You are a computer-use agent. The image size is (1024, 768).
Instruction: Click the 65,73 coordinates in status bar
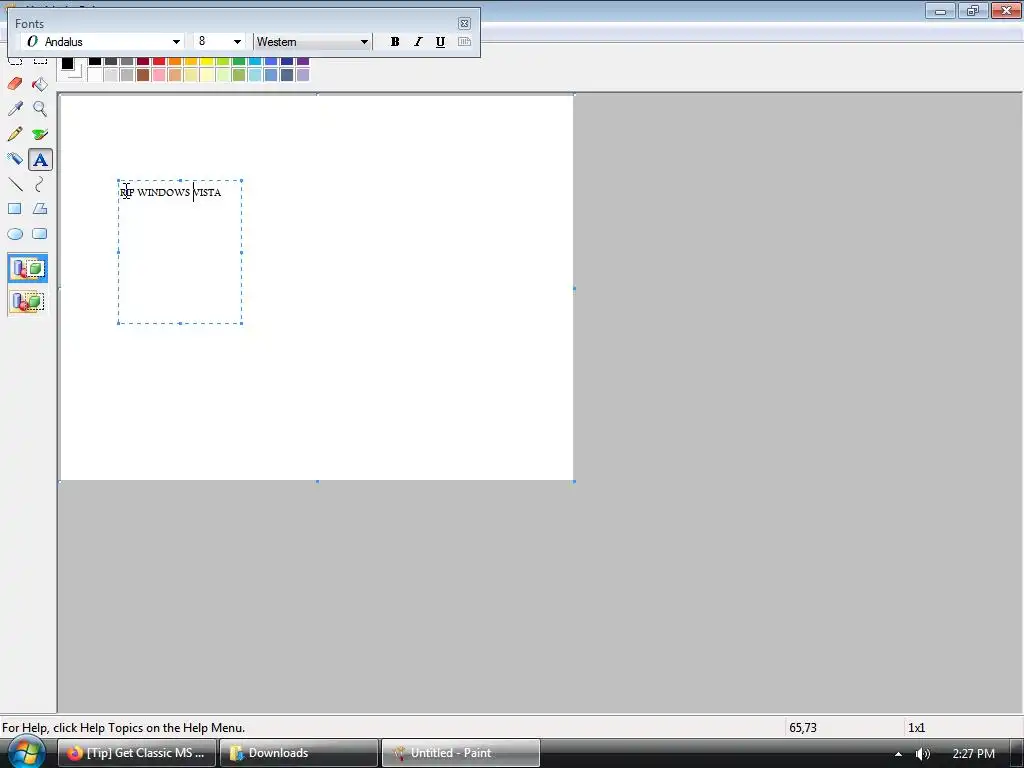click(803, 728)
